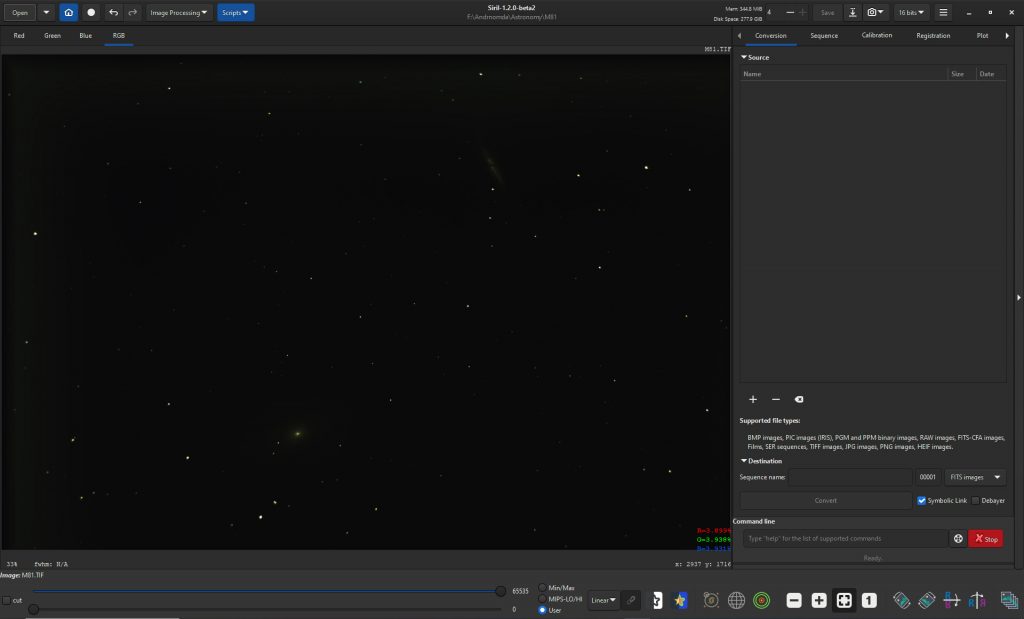Click the red Stop button
Viewport: 1024px width, 619px height.
tap(986, 539)
